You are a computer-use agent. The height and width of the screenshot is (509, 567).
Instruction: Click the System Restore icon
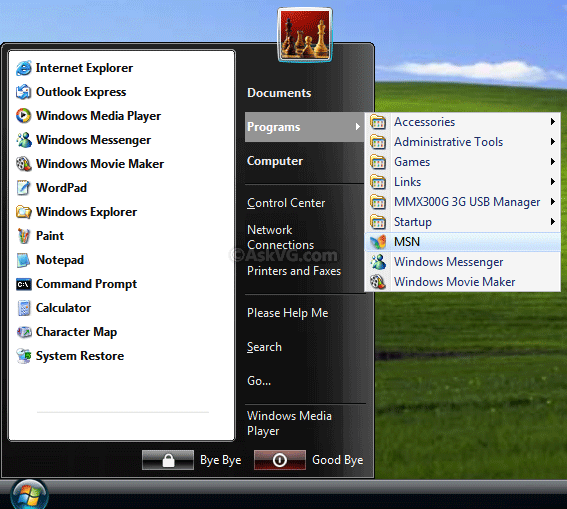[x=24, y=356]
